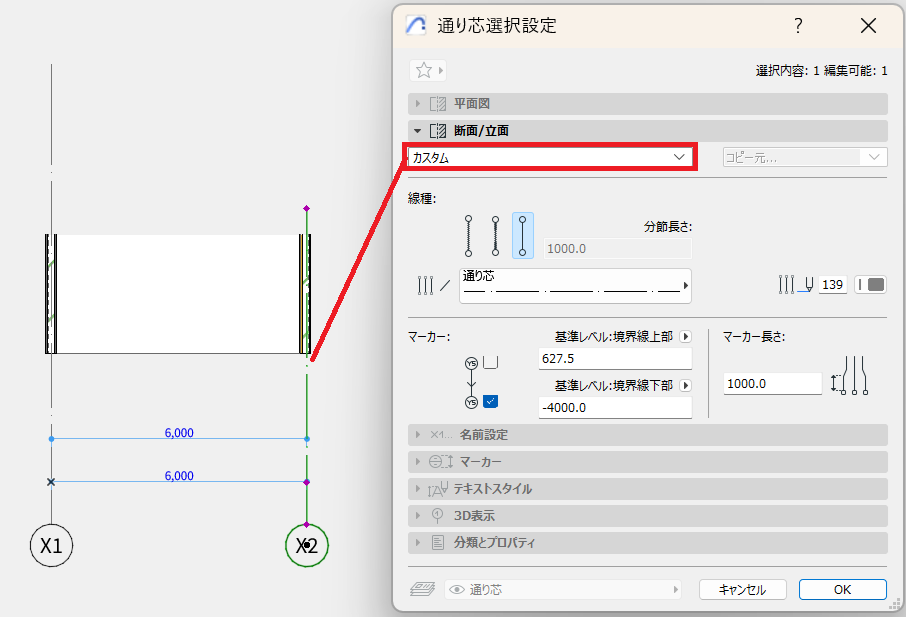906x617 pixels.
Task: Click the line type icon beside 通り芯 selector
Action: 433,285
